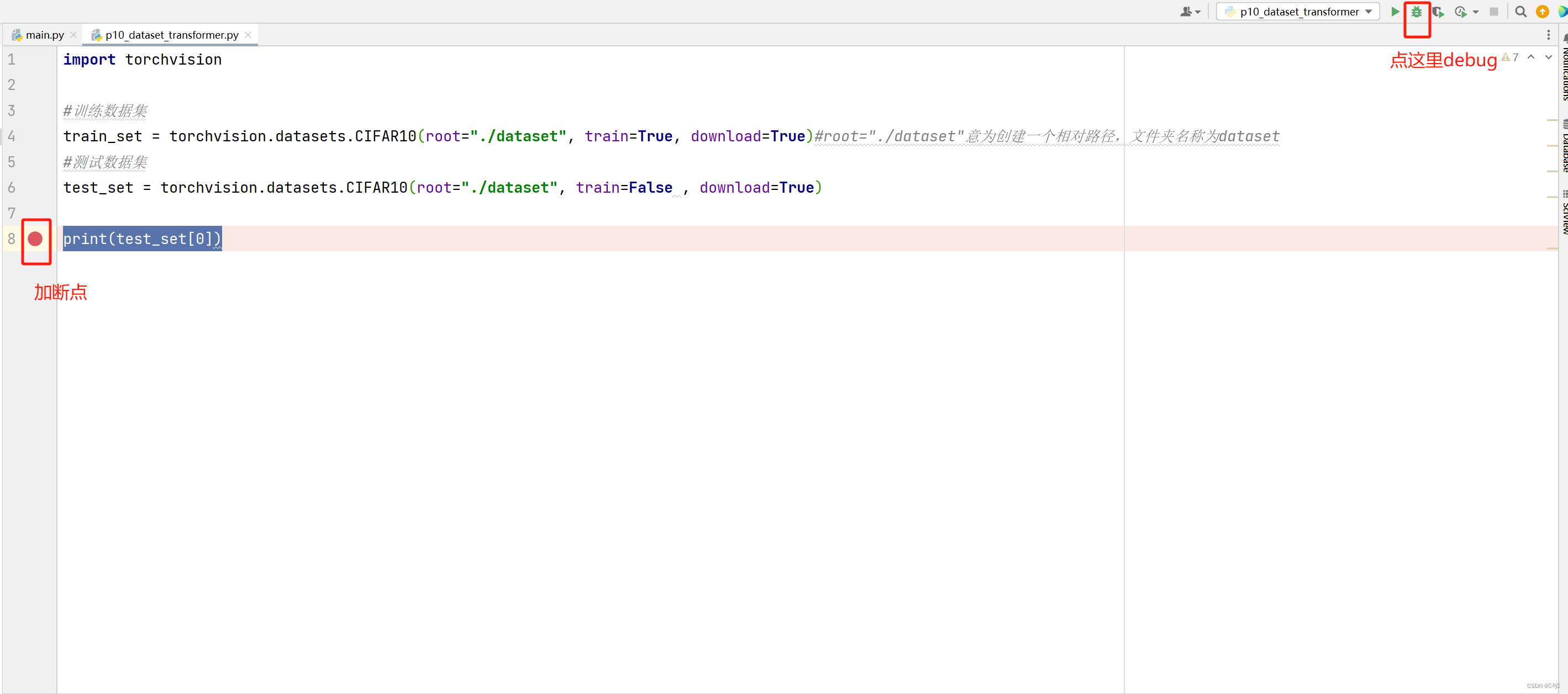Select the p10_dataset_transformer.py tab
The image size is (1568, 694).
pyautogui.click(x=171, y=35)
